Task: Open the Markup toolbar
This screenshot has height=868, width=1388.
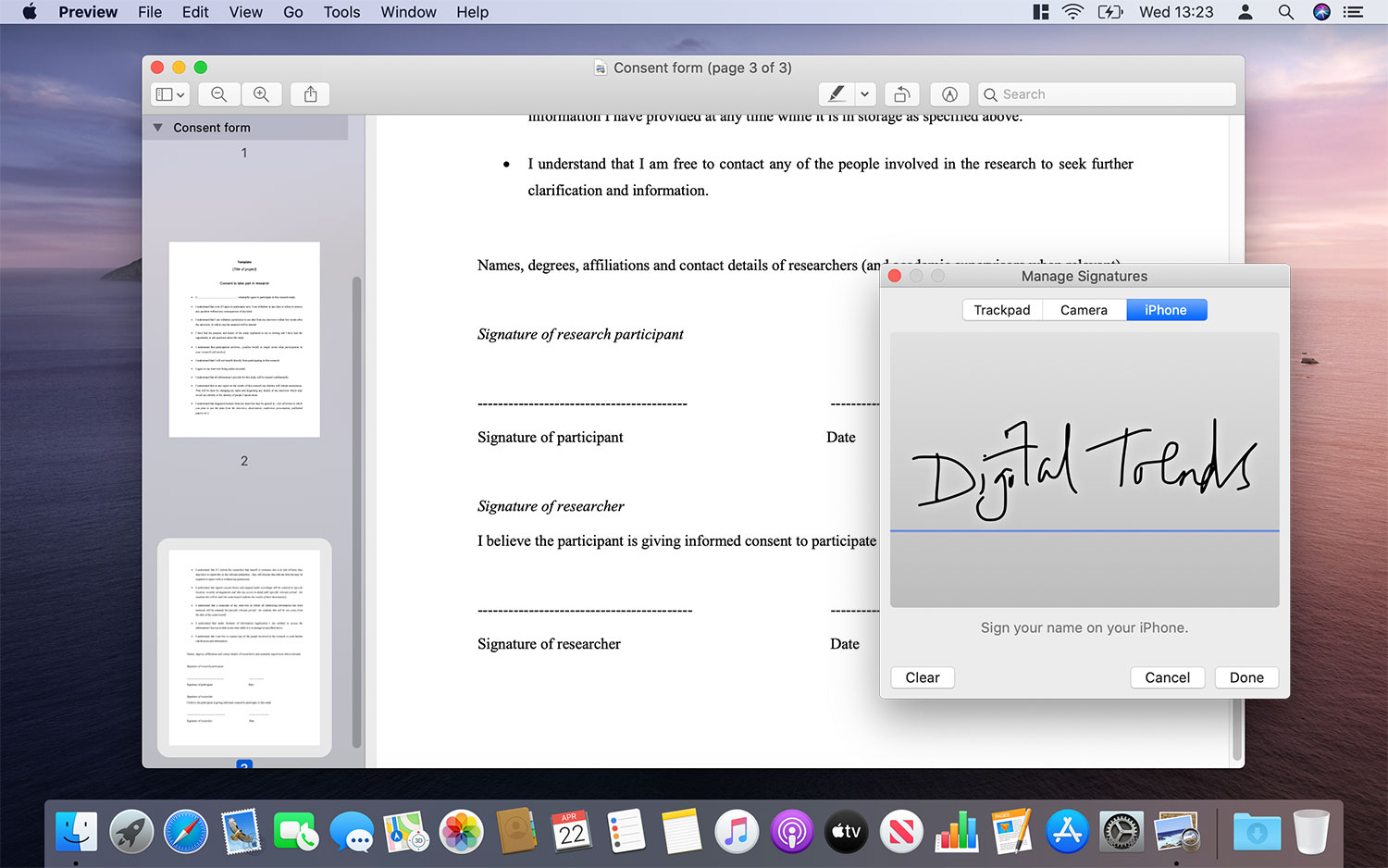Action: (x=949, y=93)
